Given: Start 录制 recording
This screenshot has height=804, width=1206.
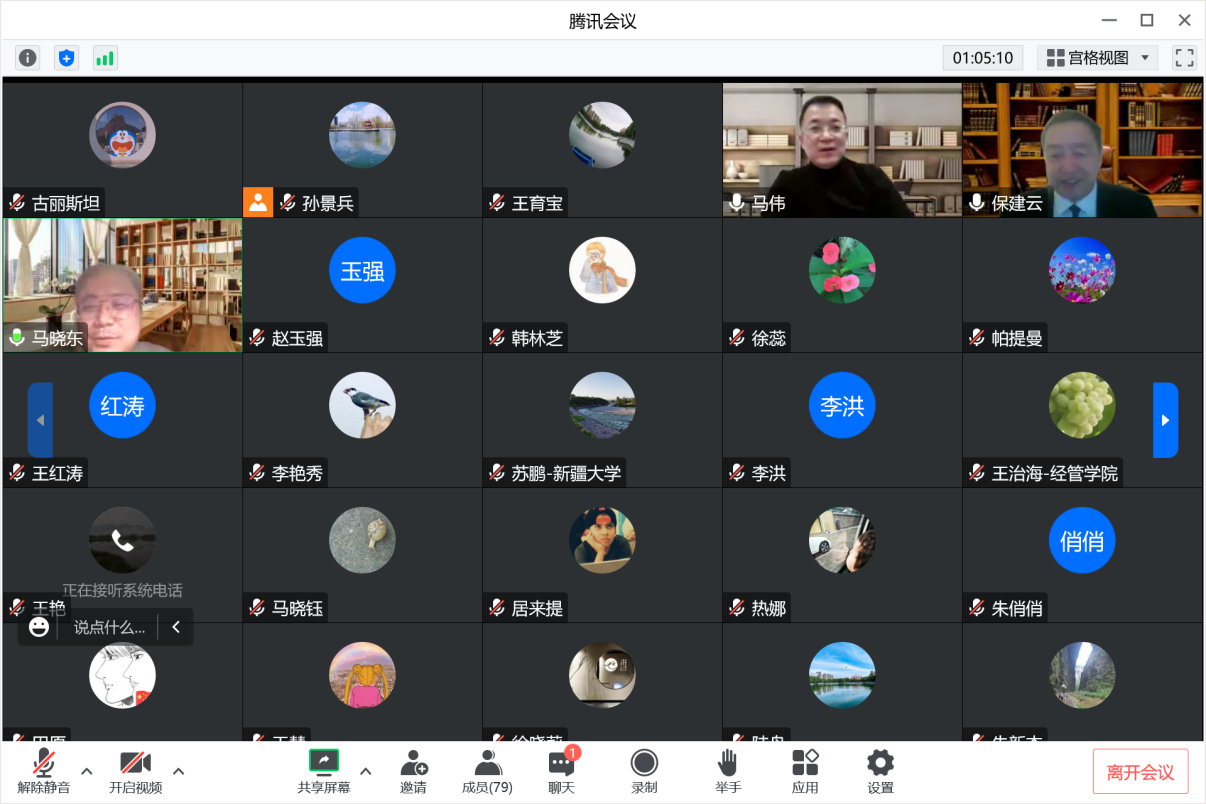Looking at the screenshot, I should pos(644,771).
